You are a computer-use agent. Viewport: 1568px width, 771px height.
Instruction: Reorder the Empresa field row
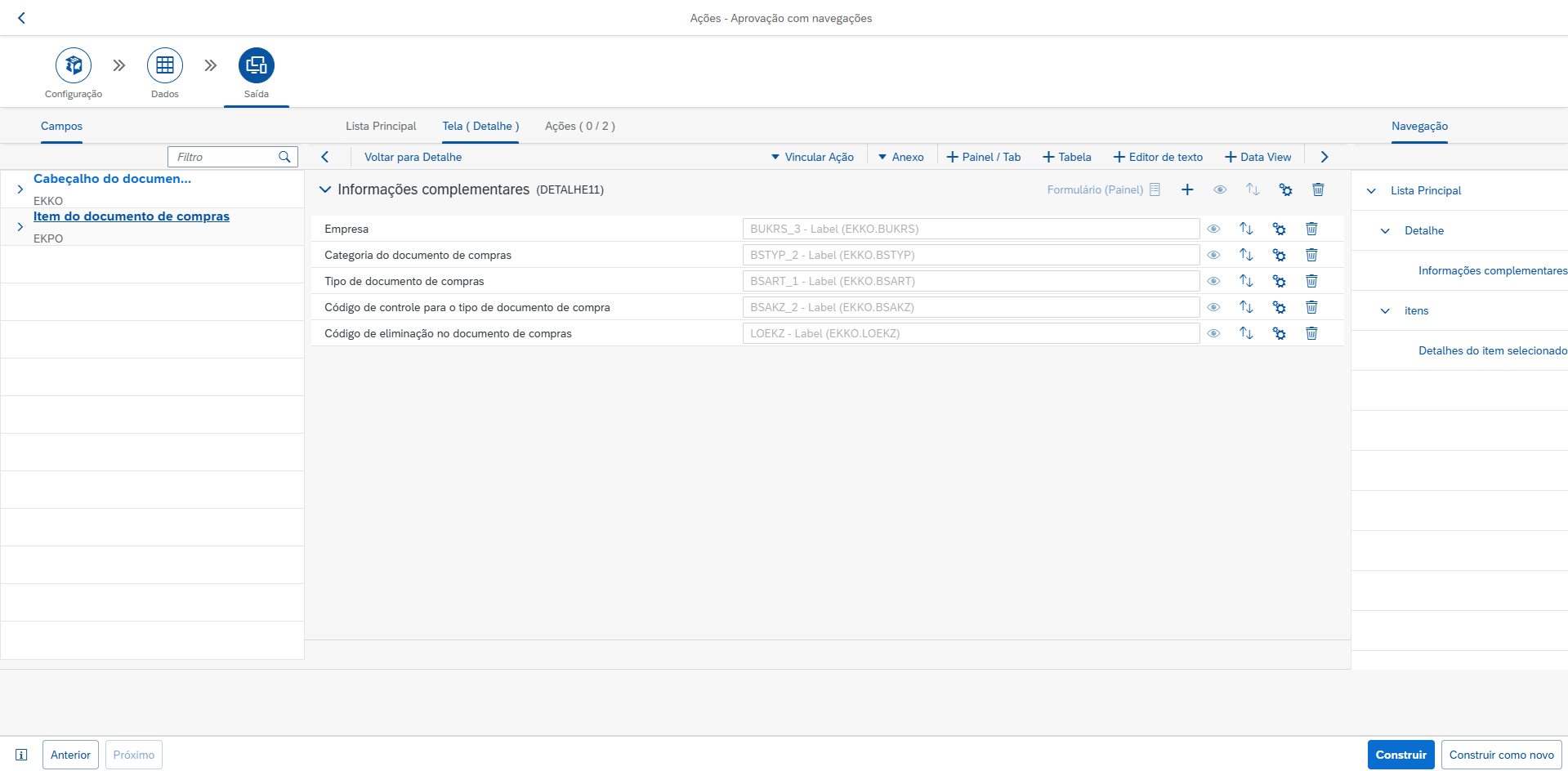click(x=1246, y=229)
